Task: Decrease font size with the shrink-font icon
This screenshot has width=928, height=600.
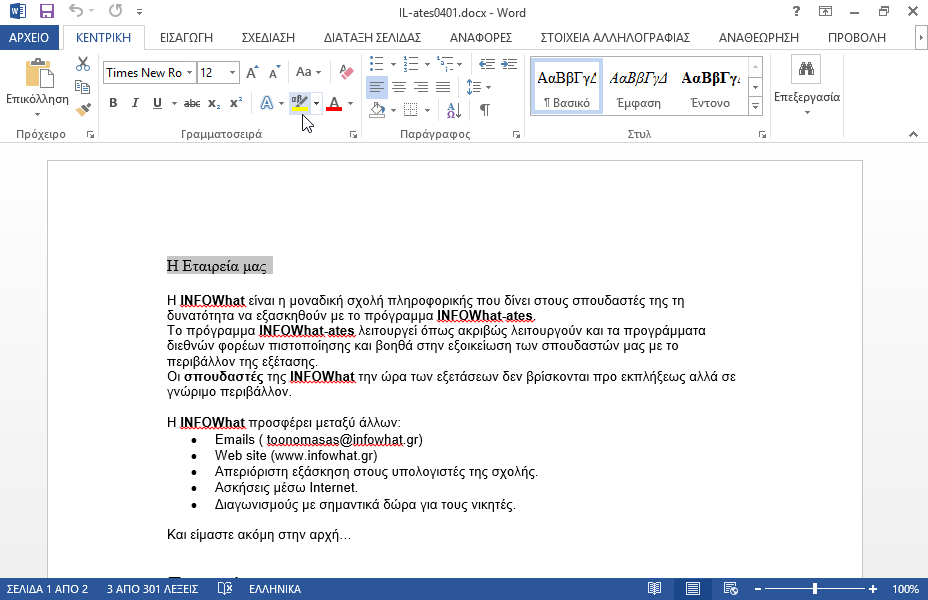Action: (275, 72)
